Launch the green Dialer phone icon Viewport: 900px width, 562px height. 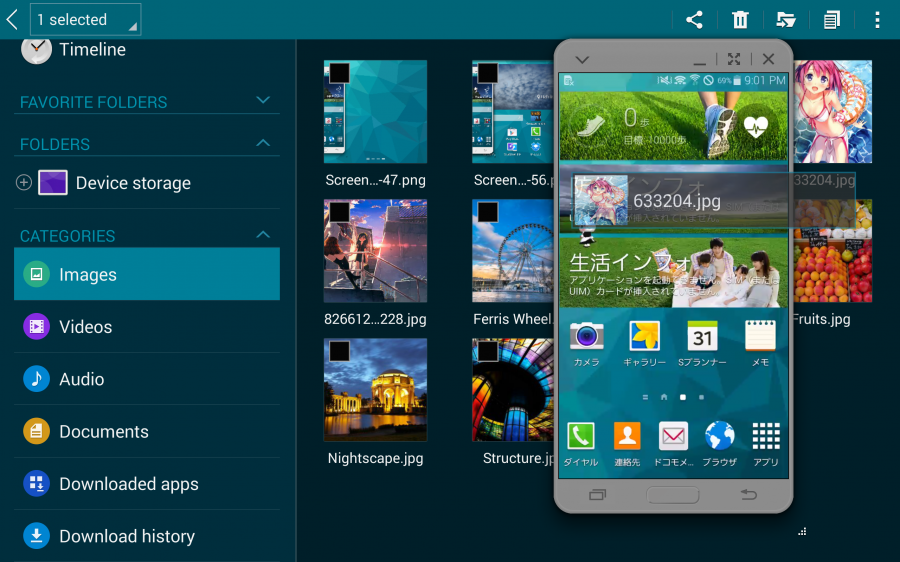point(580,436)
